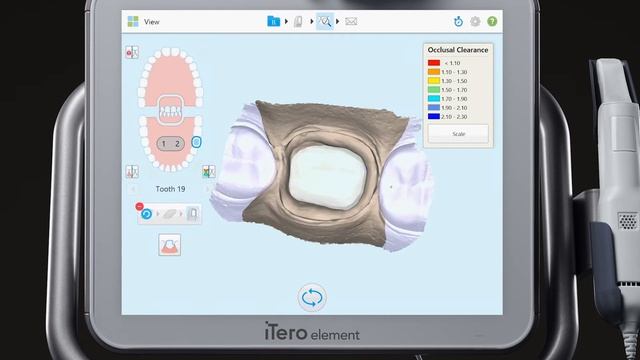Click the red < 1.10 clearance swatch
640x360 pixels.
(434, 63)
